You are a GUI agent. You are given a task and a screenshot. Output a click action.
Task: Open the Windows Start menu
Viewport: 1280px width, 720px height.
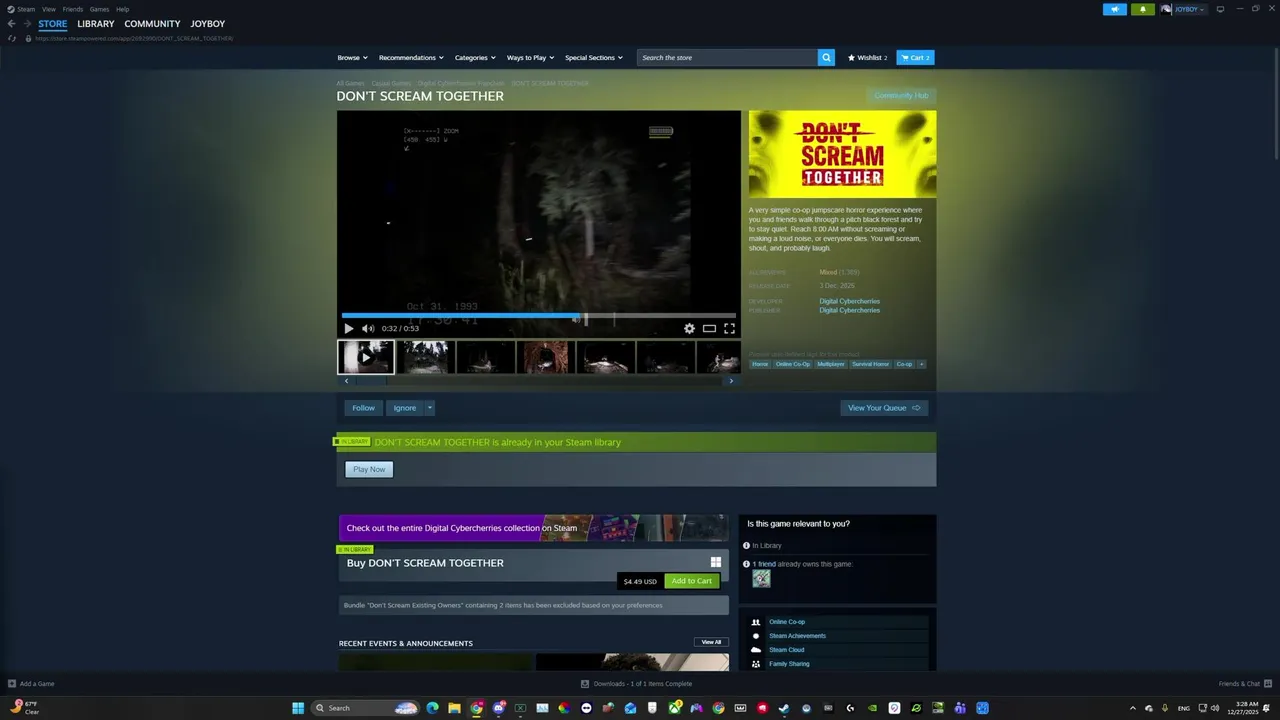tap(298, 708)
